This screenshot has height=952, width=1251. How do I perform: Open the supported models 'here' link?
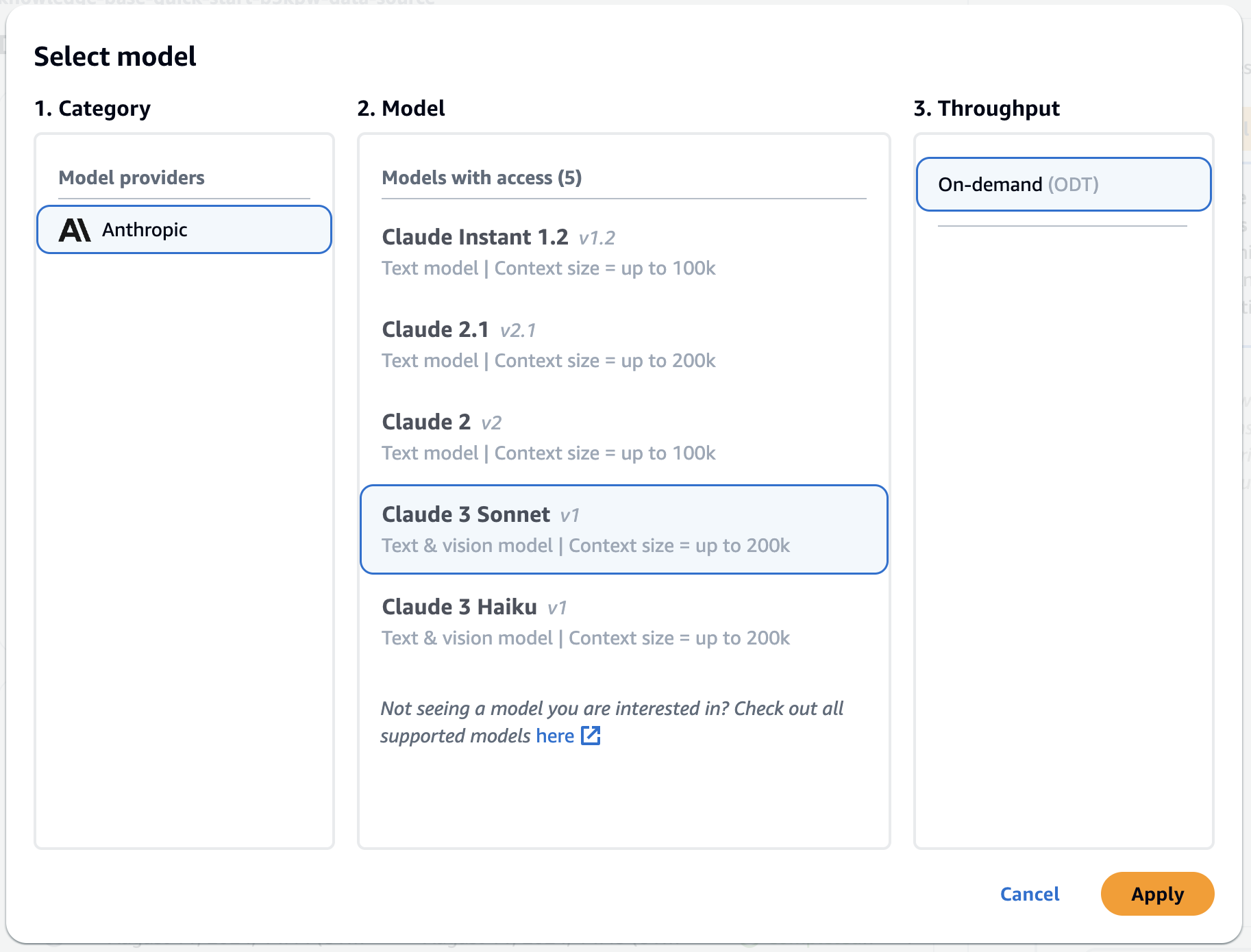pos(555,736)
